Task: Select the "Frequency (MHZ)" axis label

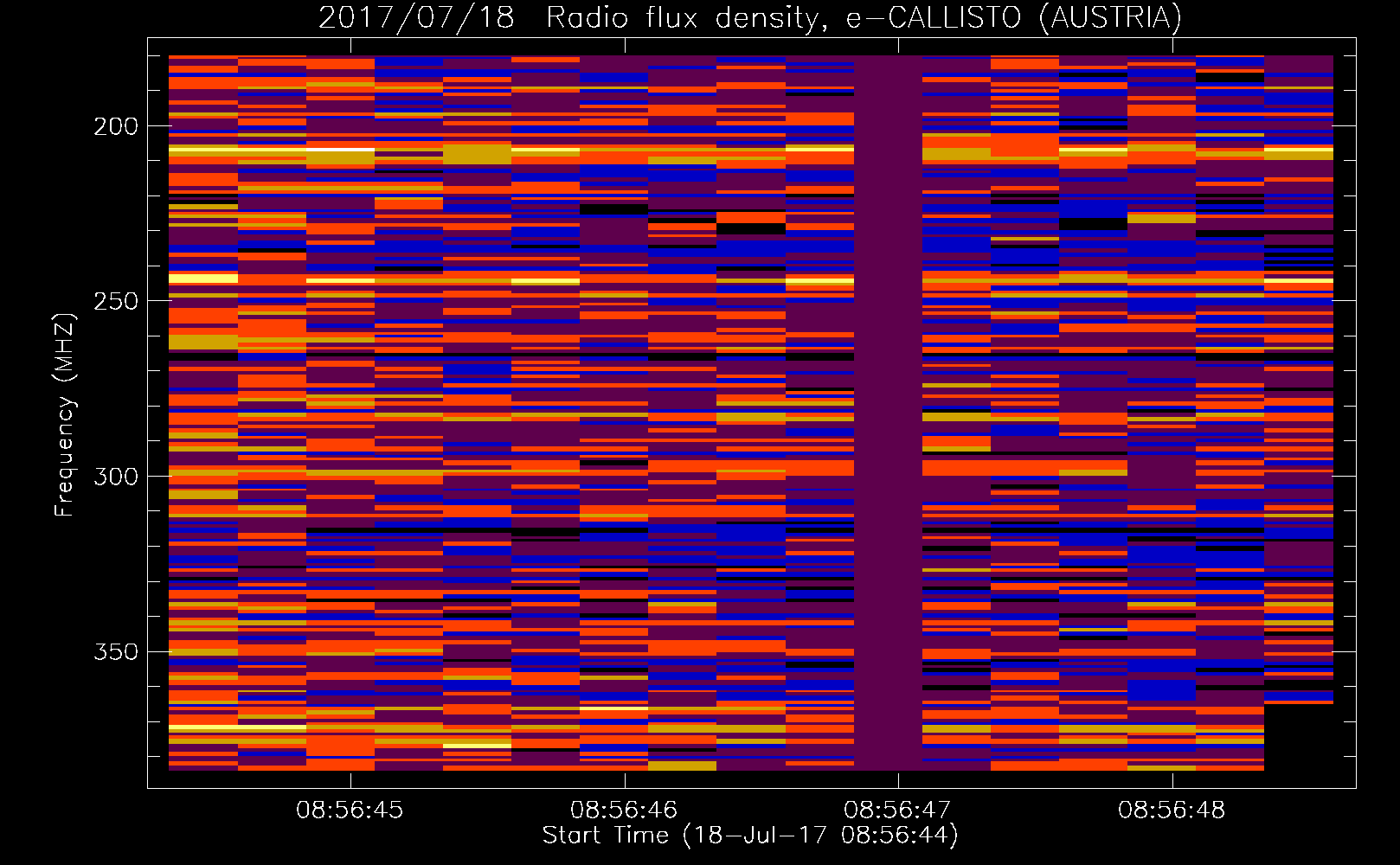Action: tap(65, 414)
